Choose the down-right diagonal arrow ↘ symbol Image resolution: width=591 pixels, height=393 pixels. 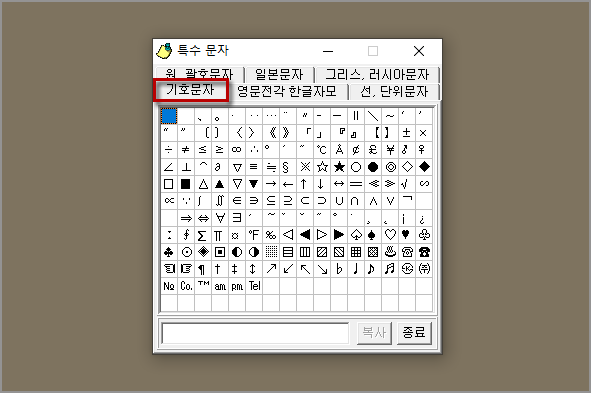click(322, 269)
